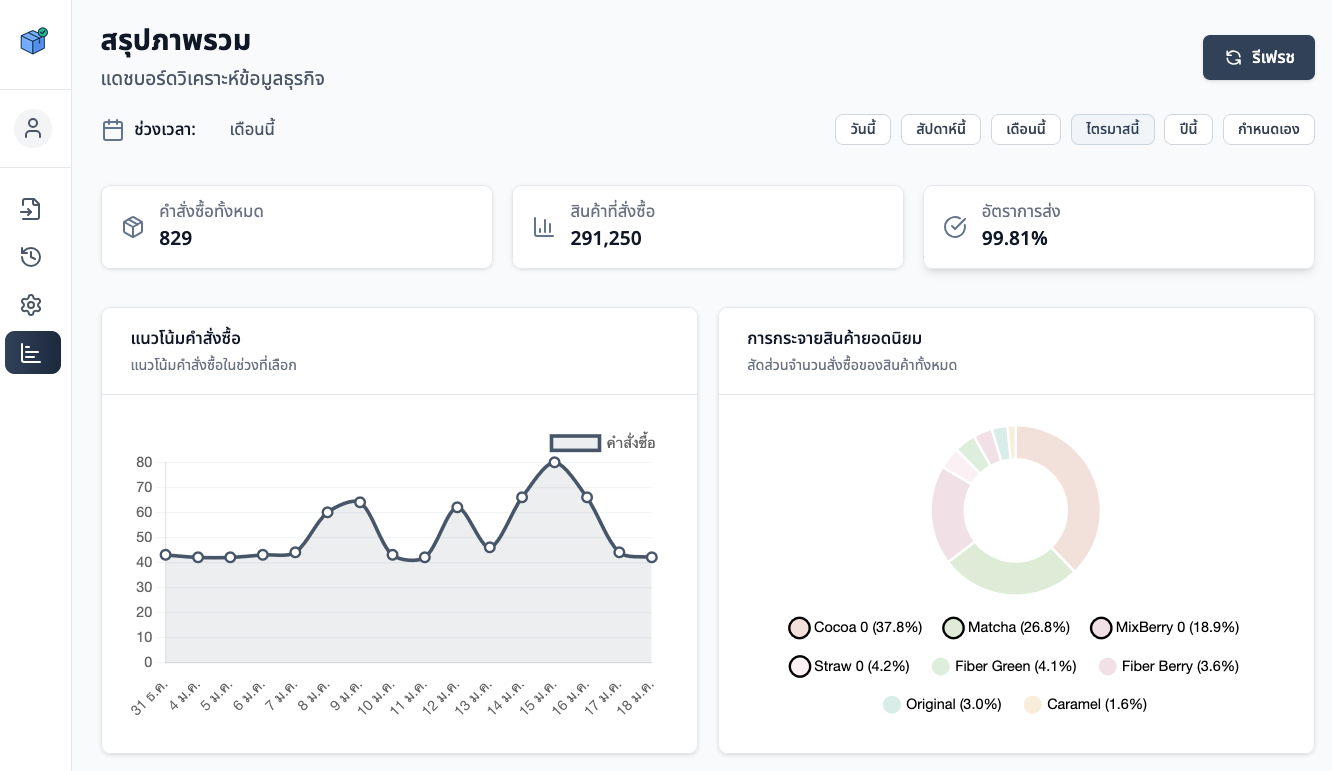Click the Cocoa 0 color swatch in legend
This screenshot has height=771, width=1332.
[799, 627]
